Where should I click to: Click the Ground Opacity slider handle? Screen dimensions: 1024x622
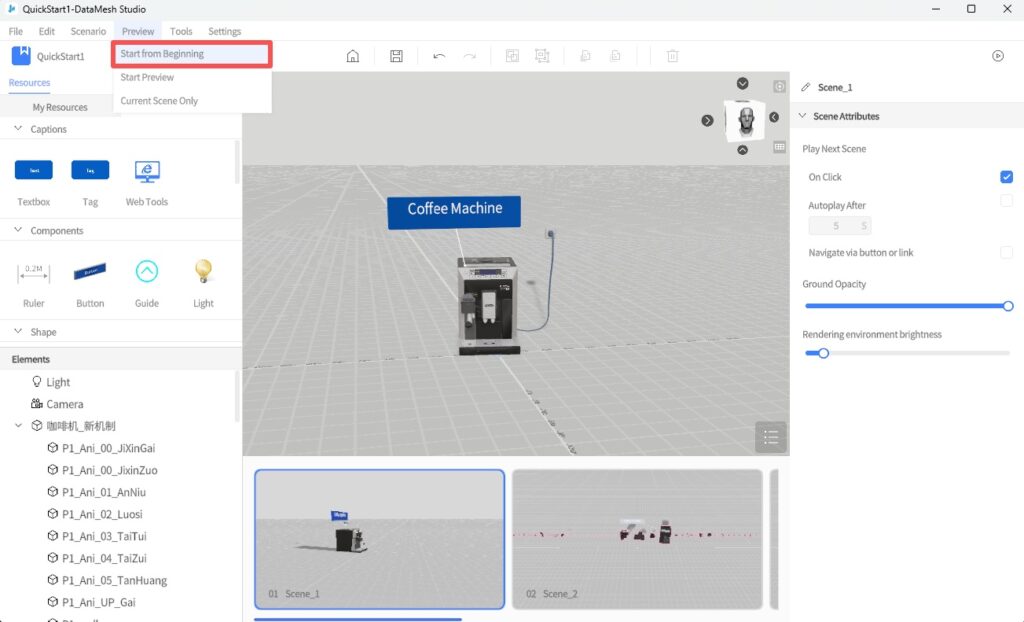click(x=1008, y=306)
